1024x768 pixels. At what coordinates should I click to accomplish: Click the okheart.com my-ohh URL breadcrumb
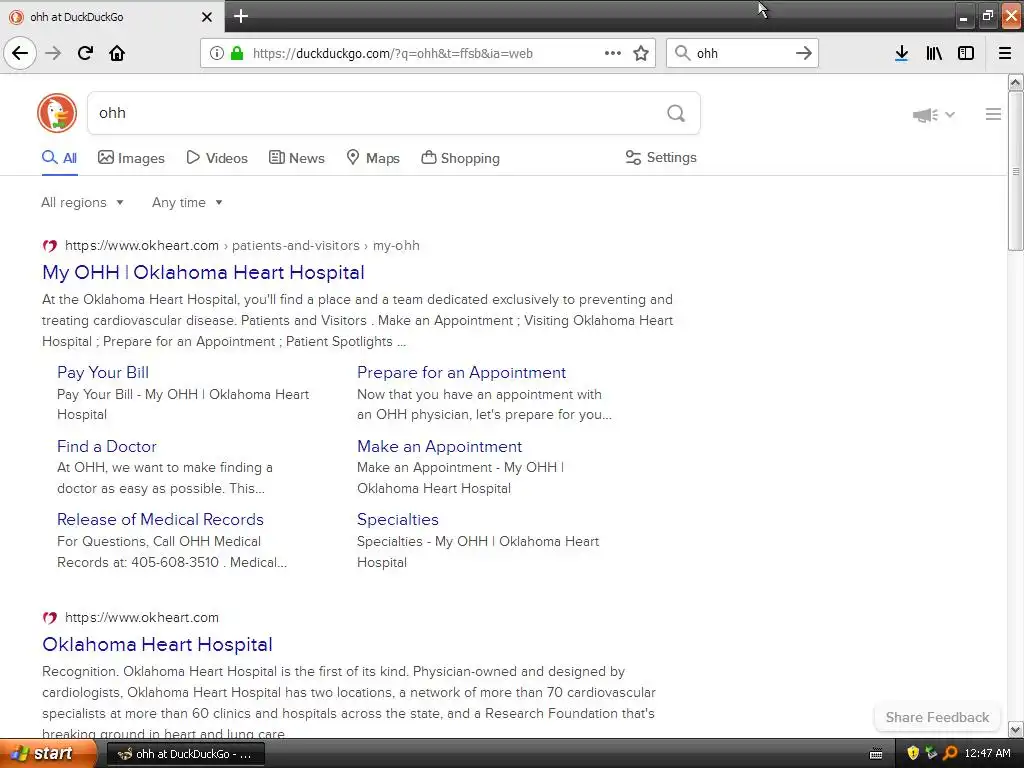(242, 246)
